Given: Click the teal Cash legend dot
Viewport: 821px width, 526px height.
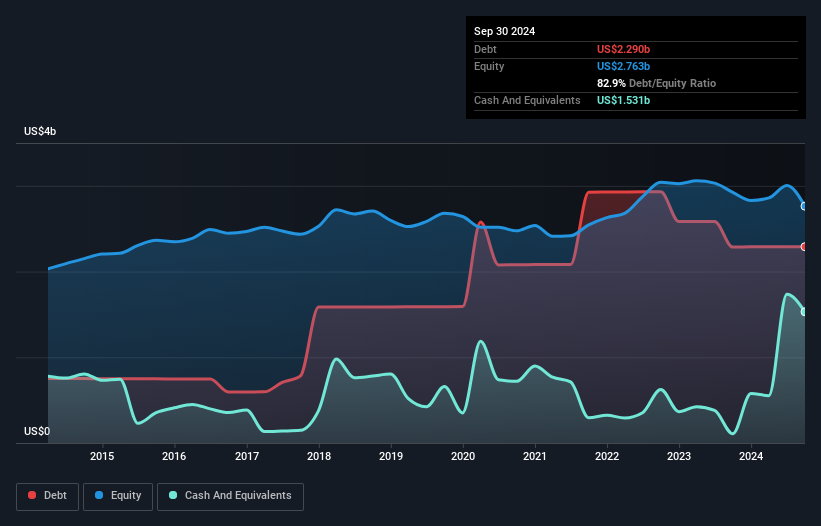Looking at the screenshot, I should [x=173, y=495].
